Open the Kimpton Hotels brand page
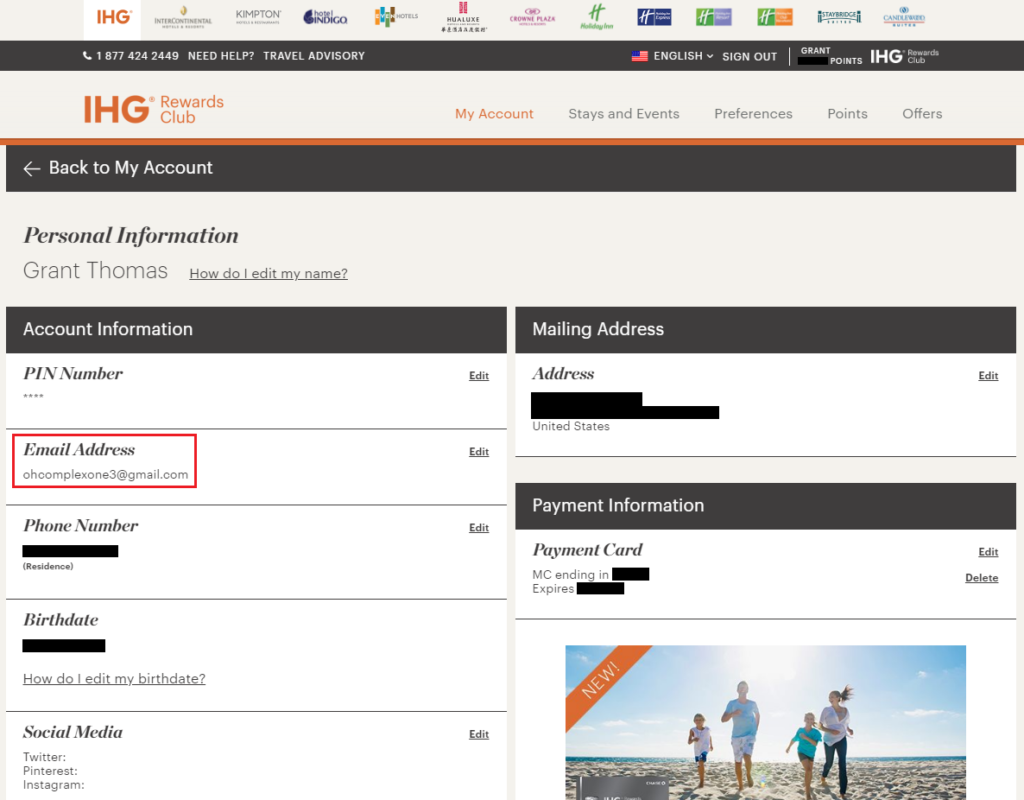Image resolution: width=1024 pixels, height=800 pixels. (x=258, y=17)
